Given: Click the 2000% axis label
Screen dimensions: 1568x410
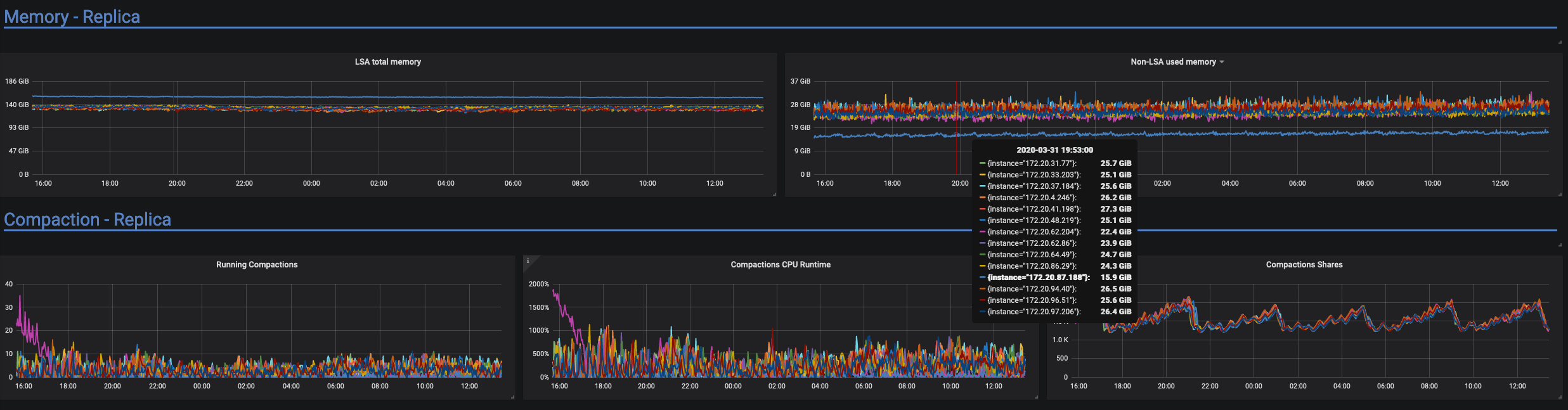Looking at the screenshot, I should pos(539,284).
